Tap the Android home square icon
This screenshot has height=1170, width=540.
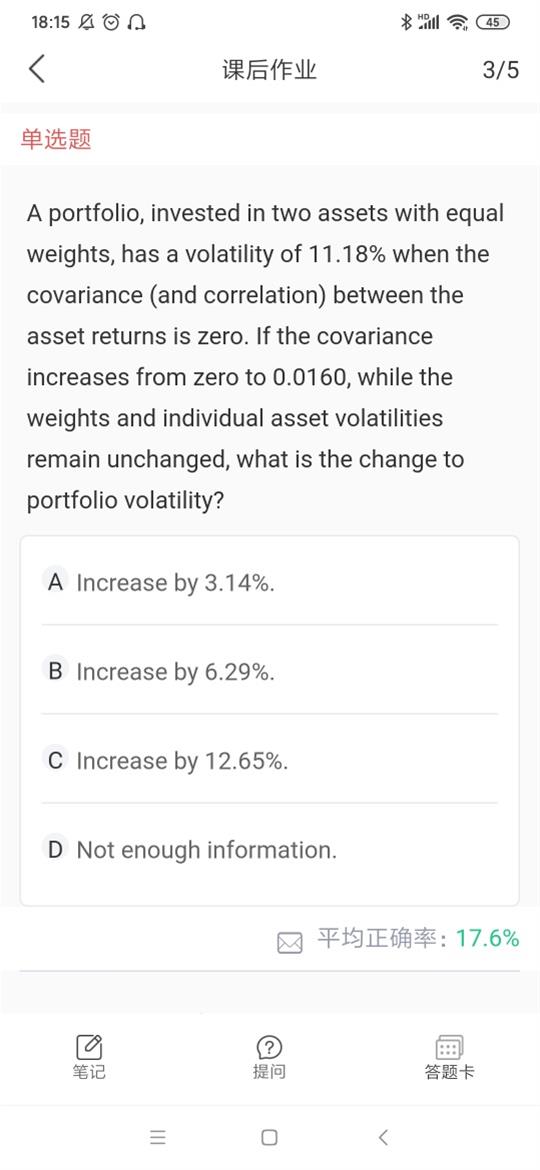click(x=269, y=1137)
